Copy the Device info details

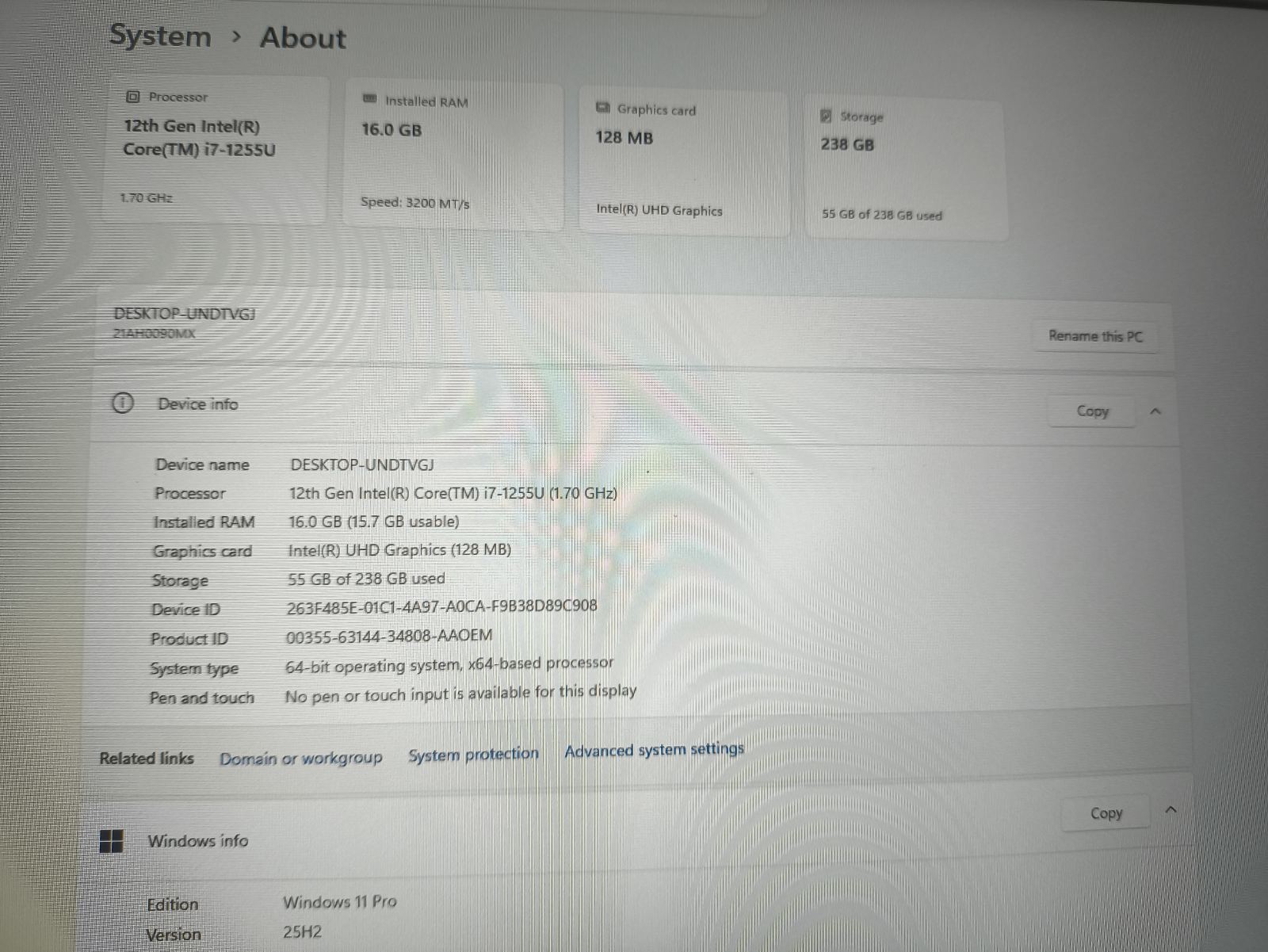tap(1092, 411)
